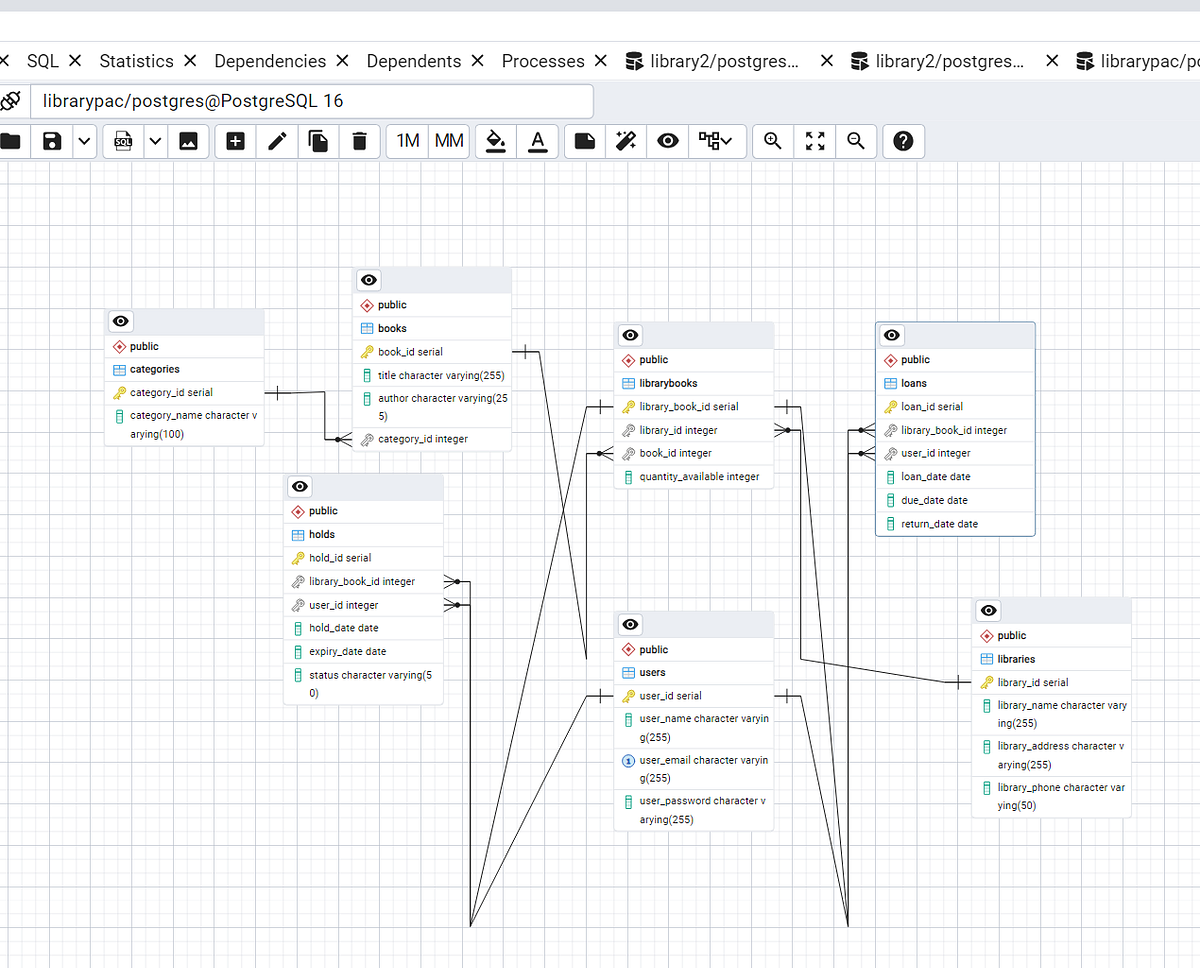Screen dimensions: 1200x968
Task: Toggle details visibility on the users table
Action: [630, 624]
